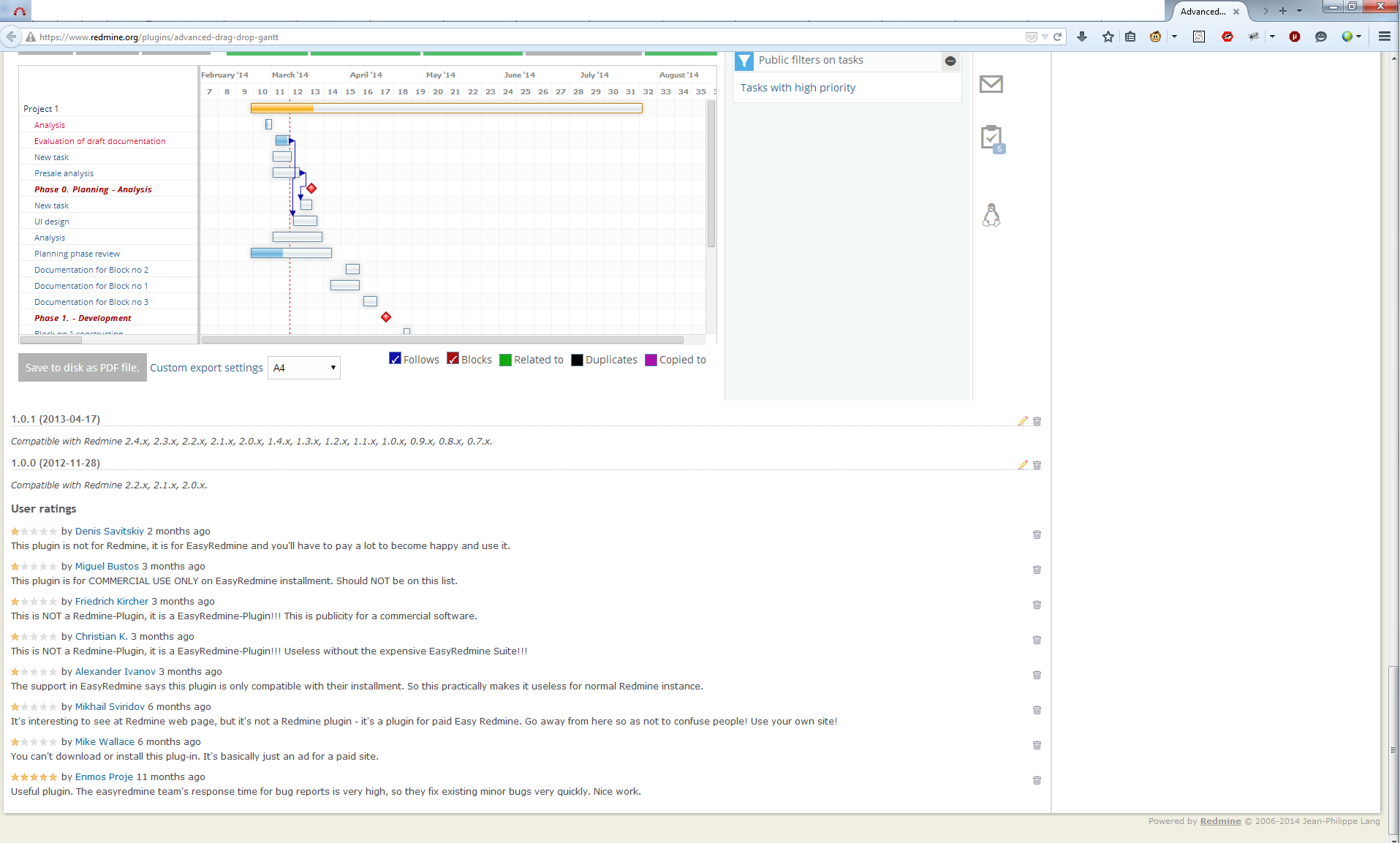Viewport: 1400px width, 843px height.
Task: Delete version 1.0.0 with trash icon
Action: (1037, 465)
